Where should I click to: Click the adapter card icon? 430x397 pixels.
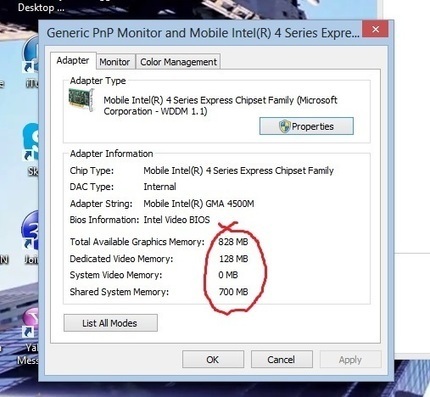click(80, 100)
